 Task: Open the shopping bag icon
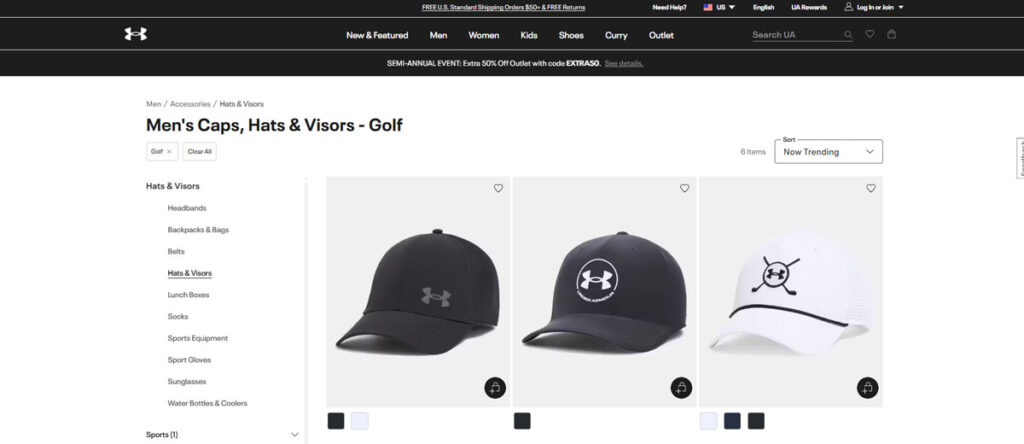pyautogui.click(x=891, y=35)
